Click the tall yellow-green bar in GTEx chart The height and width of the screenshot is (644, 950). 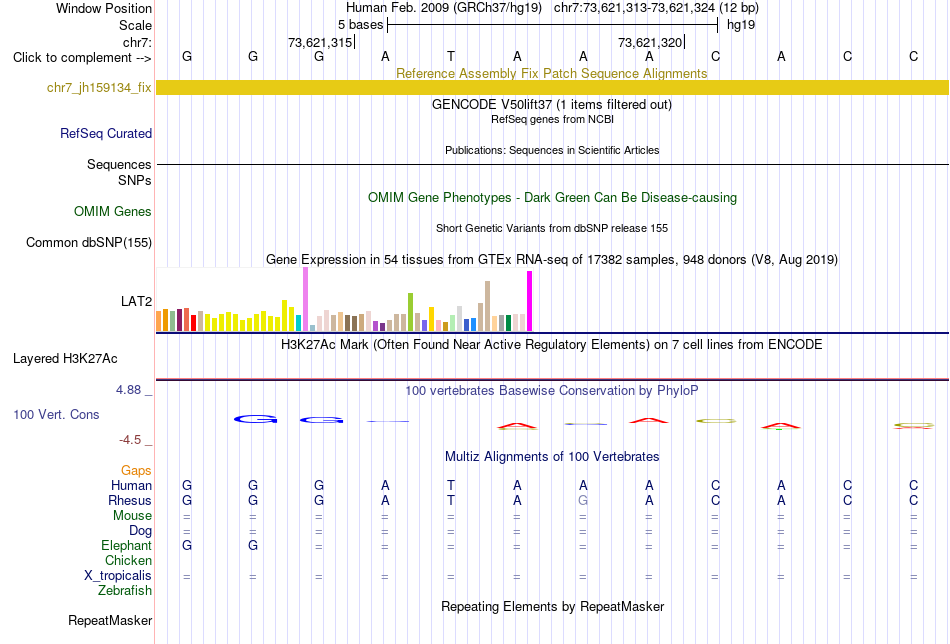[x=410, y=312]
